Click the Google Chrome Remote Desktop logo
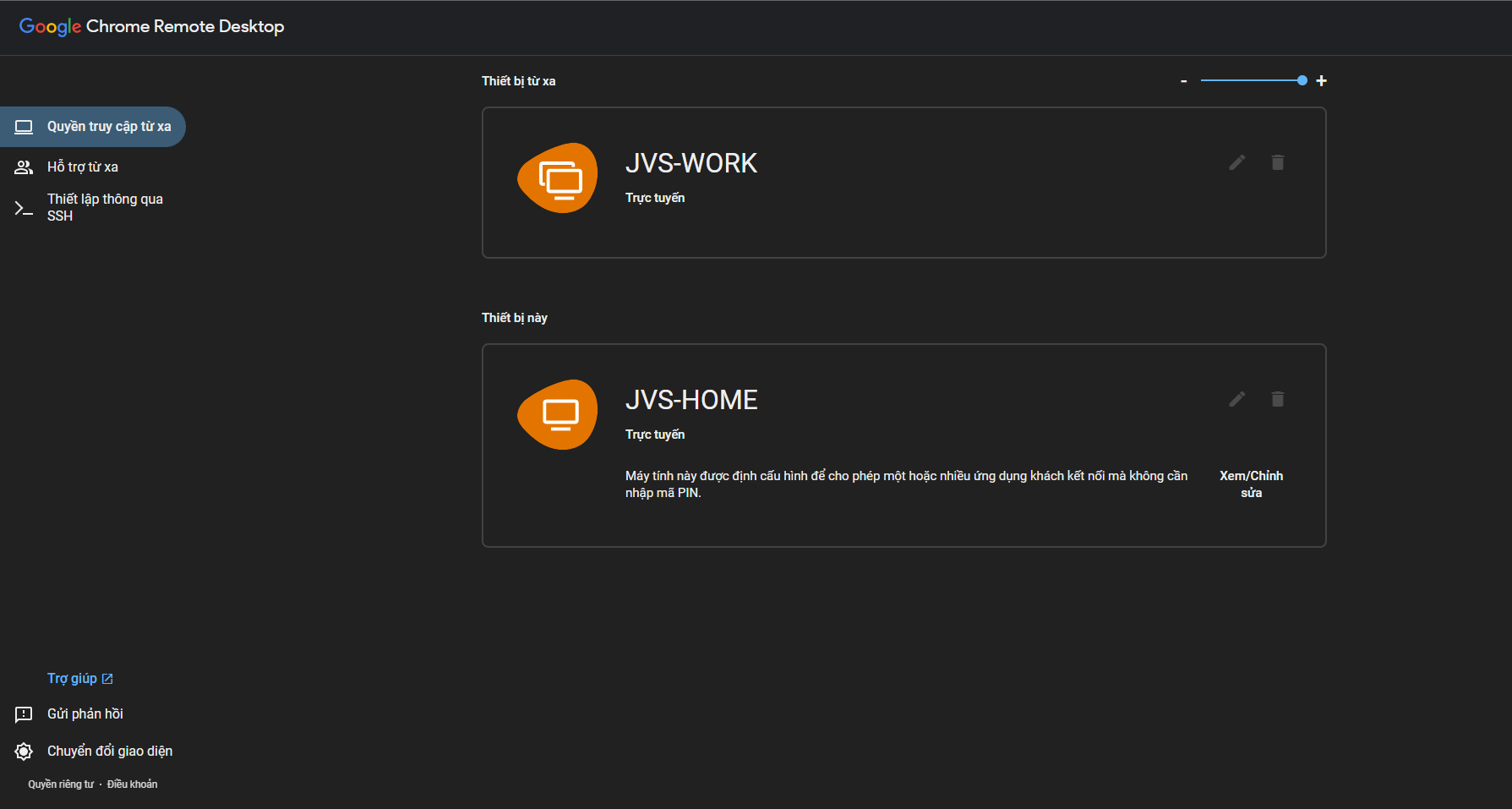1512x809 pixels. 152,27
